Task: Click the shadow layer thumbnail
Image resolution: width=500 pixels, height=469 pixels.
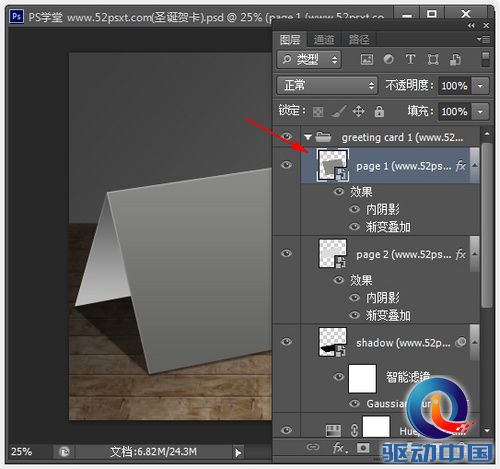Action: [x=333, y=342]
